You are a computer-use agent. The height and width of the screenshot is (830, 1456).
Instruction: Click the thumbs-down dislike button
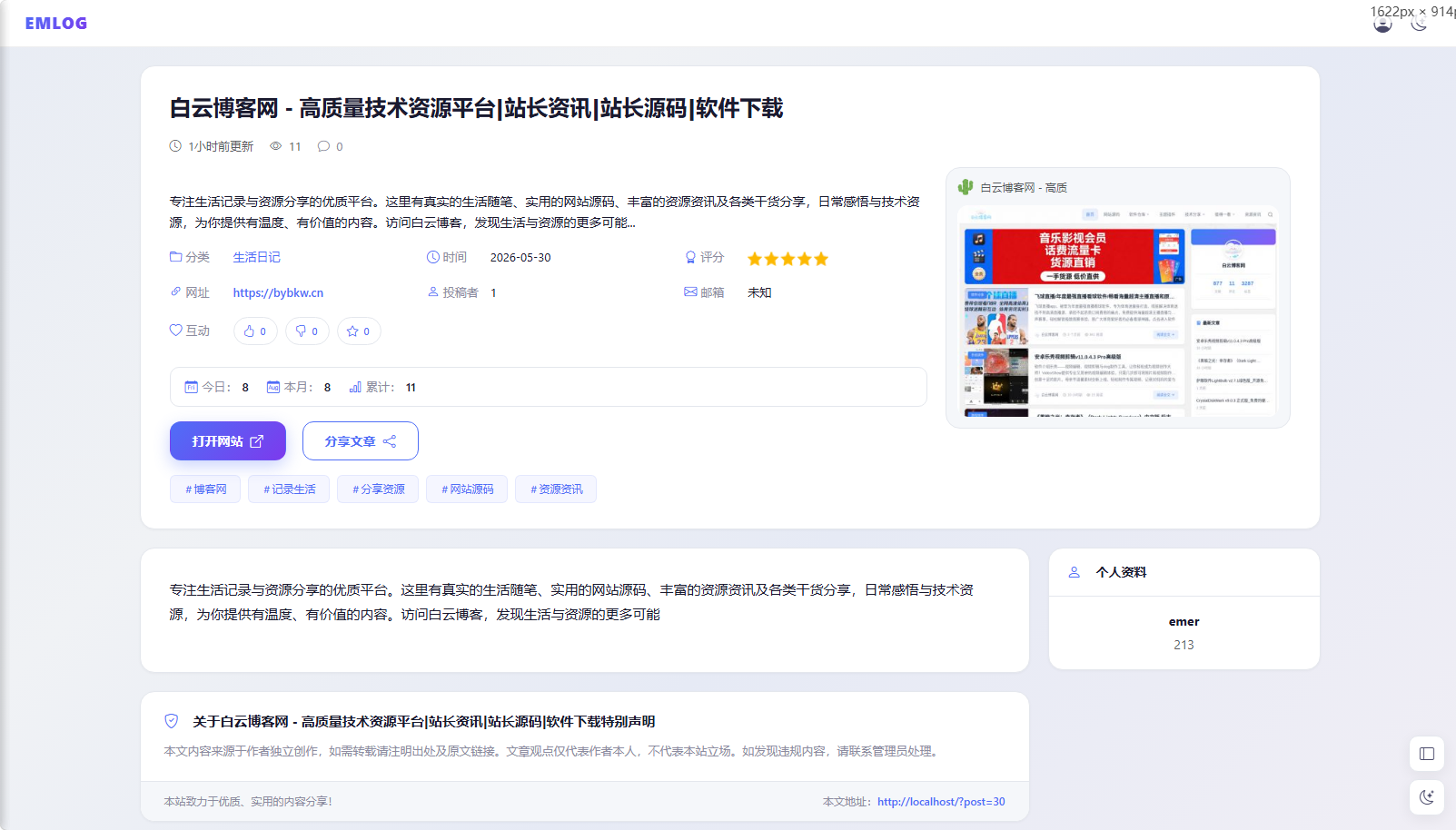(x=307, y=331)
